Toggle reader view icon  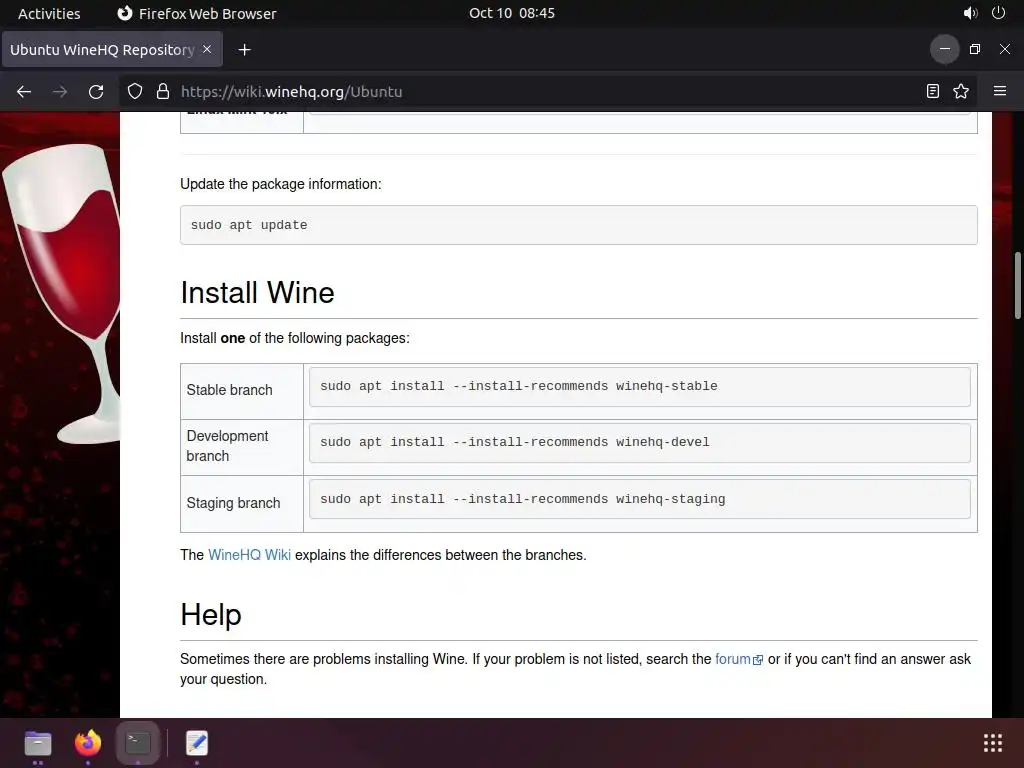pyautogui.click(x=933, y=91)
